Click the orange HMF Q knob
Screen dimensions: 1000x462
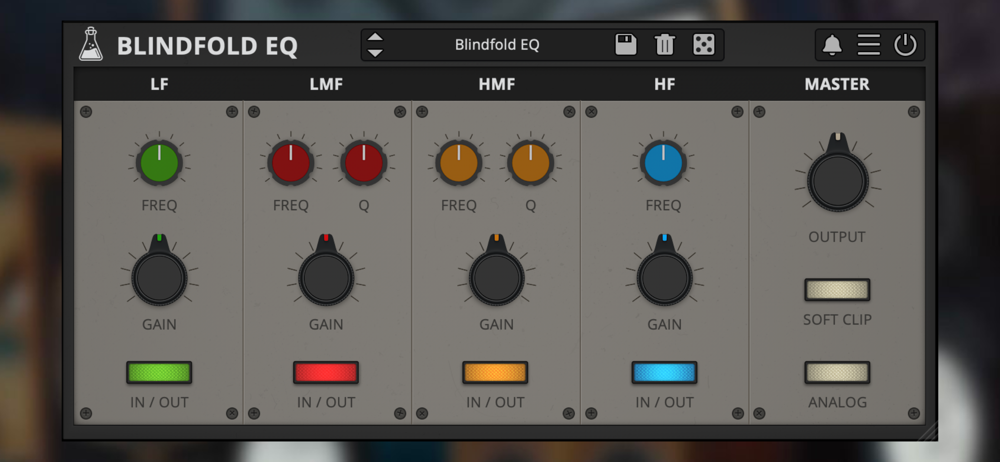531,162
